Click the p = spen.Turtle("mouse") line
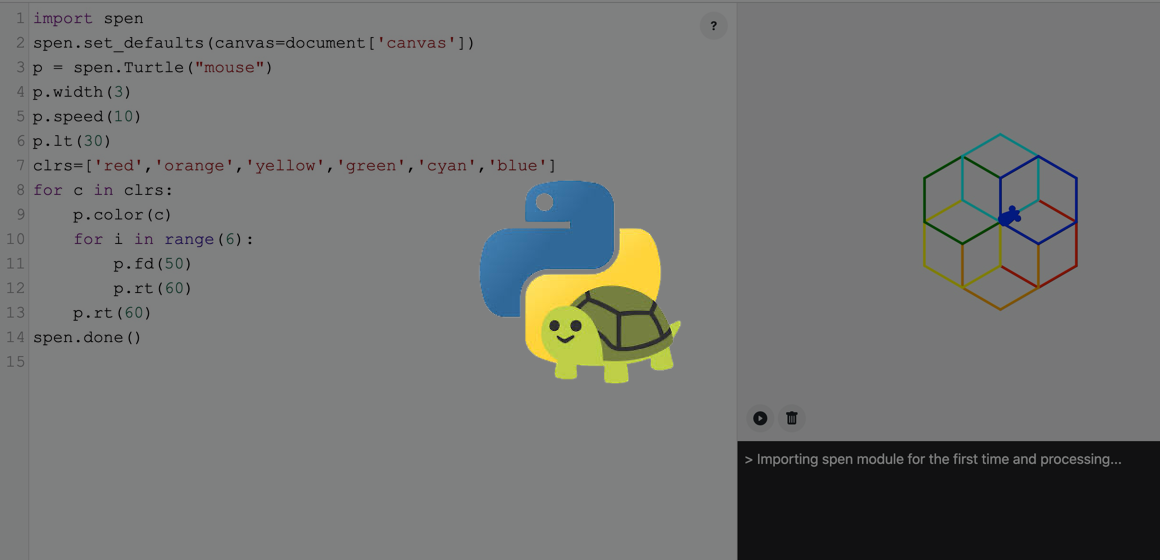The height and width of the screenshot is (560, 1160). [153, 67]
